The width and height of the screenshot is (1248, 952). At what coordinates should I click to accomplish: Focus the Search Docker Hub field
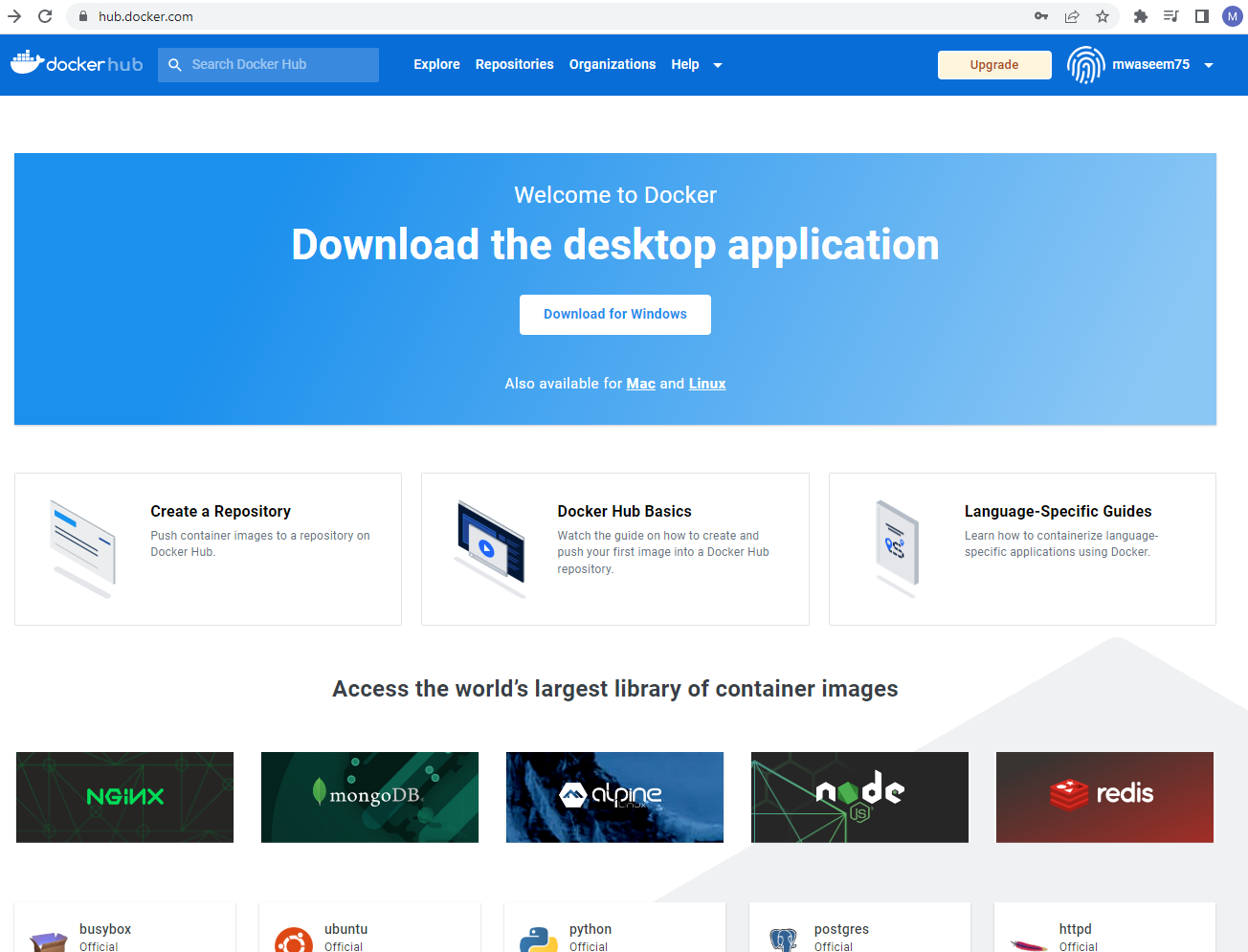pos(278,64)
